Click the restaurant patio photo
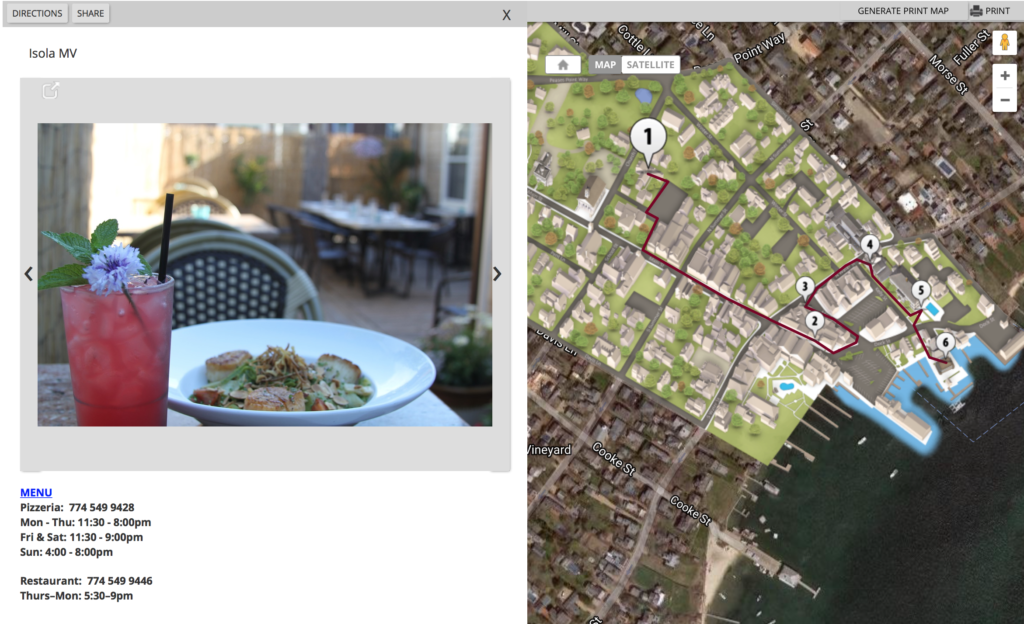Screen dimensions: 1024x624 coord(264,275)
